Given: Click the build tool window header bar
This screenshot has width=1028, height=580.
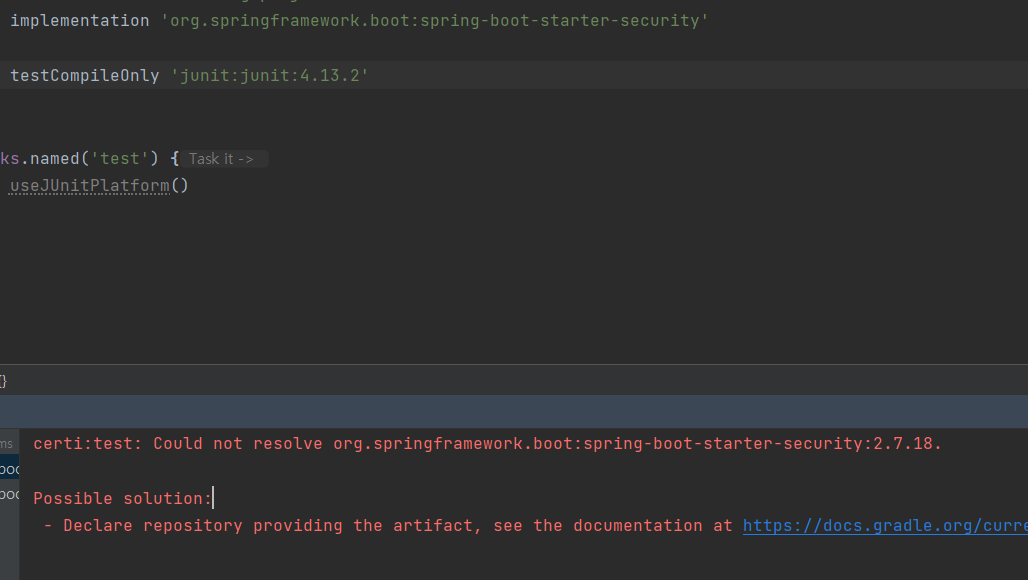Looking at the screenshot, I should click(514, 411).
